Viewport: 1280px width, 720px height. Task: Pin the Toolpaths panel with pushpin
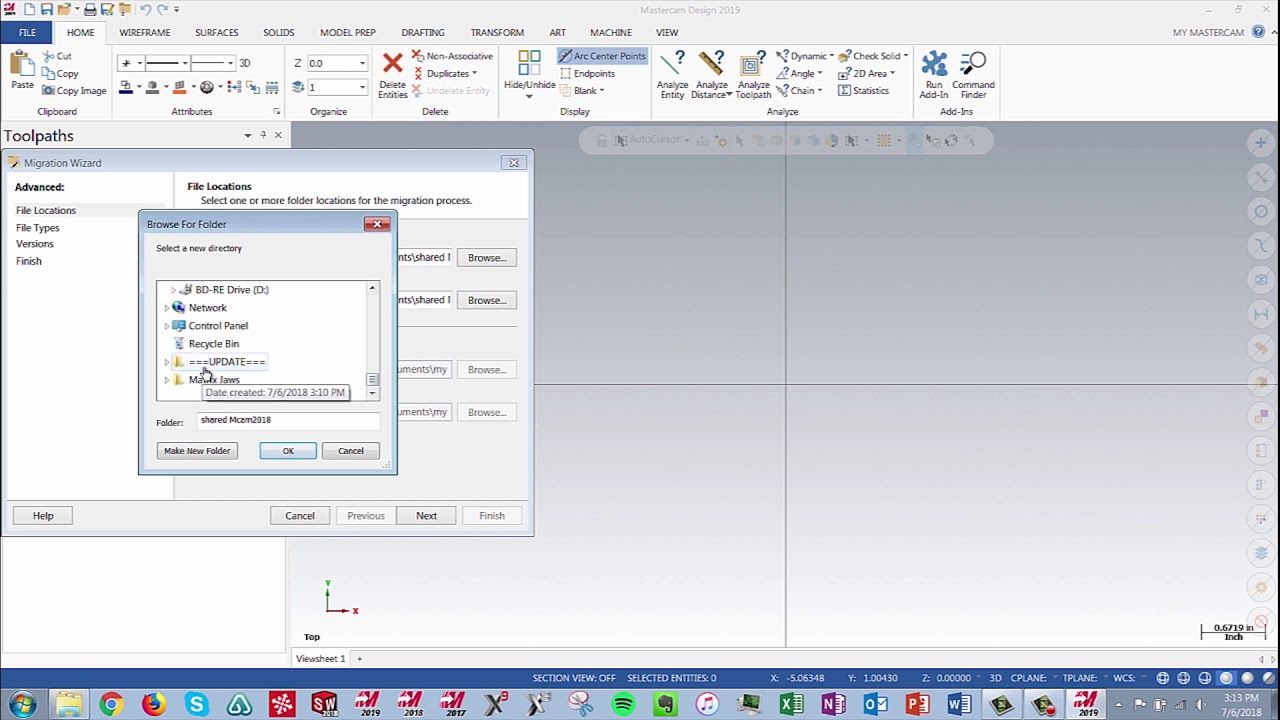point(263,135)
